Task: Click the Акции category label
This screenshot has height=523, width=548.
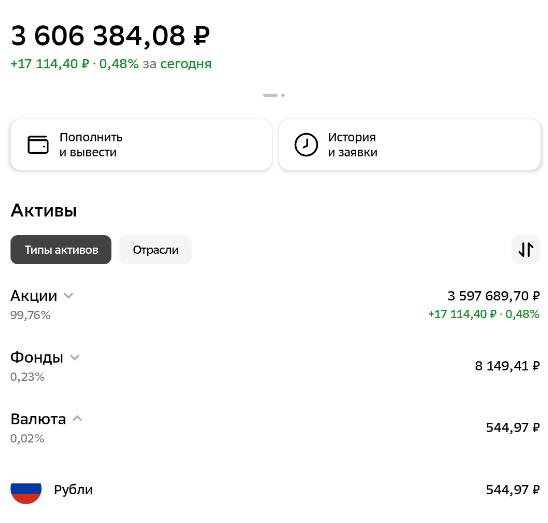Action: [x=34, y=296]
